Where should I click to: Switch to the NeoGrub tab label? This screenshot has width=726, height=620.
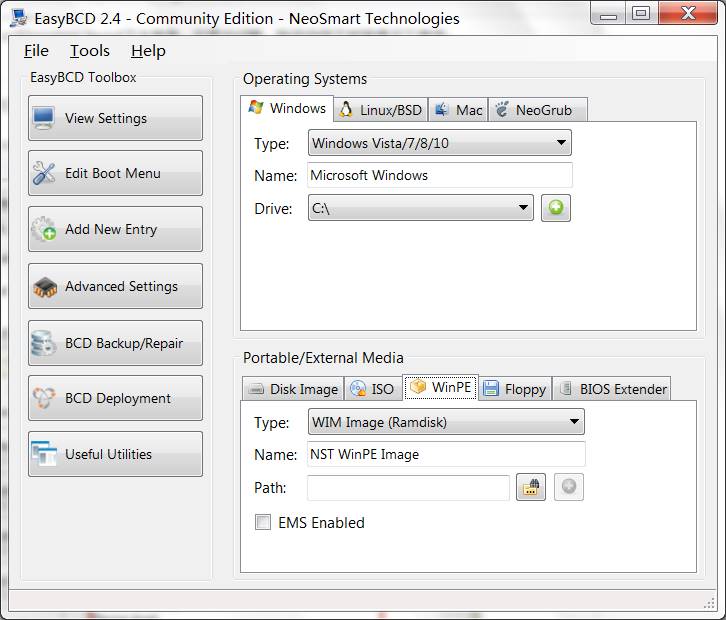coord(544,110)
